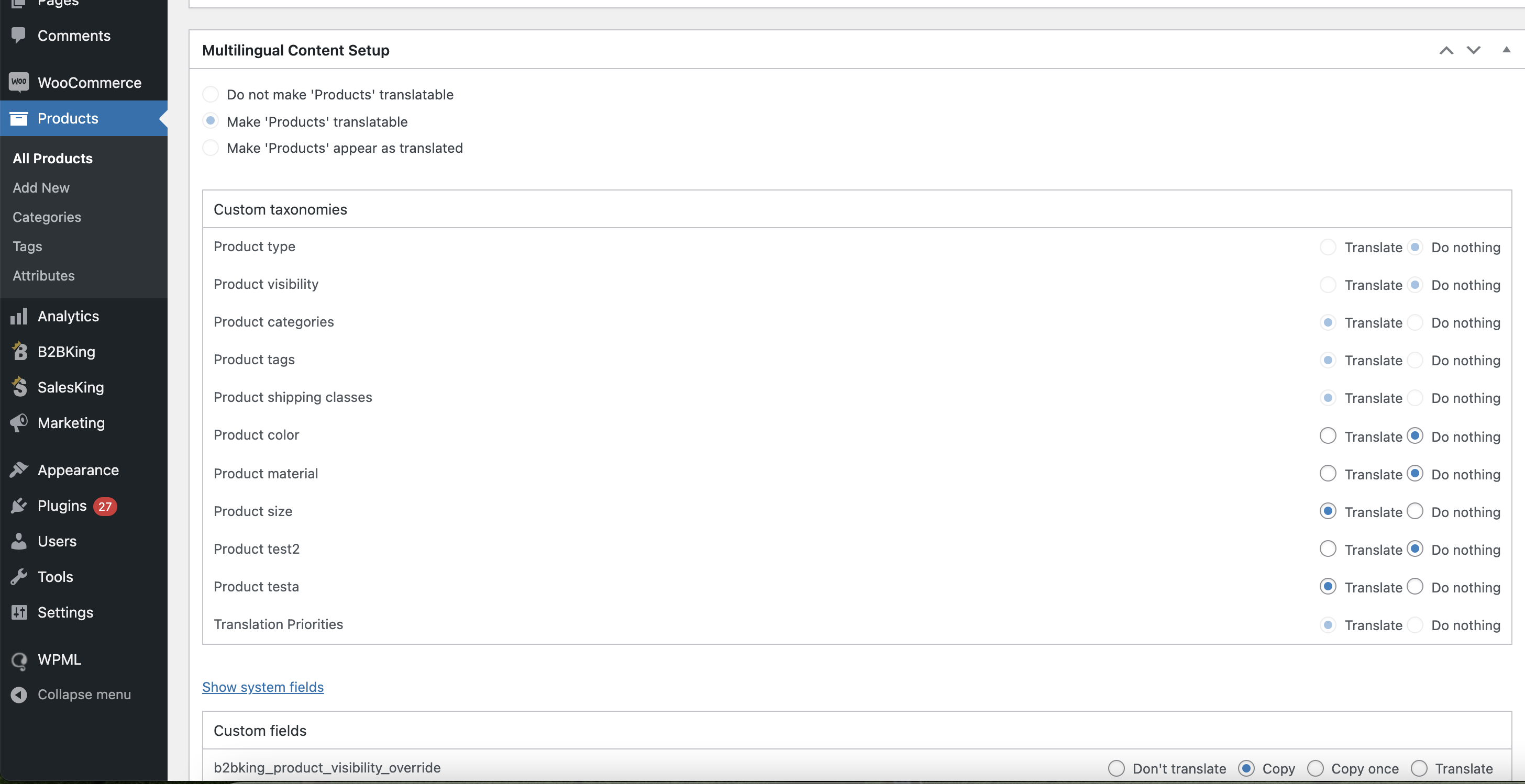
Task: Open the Analytics menu label
Action: (68, 316)
